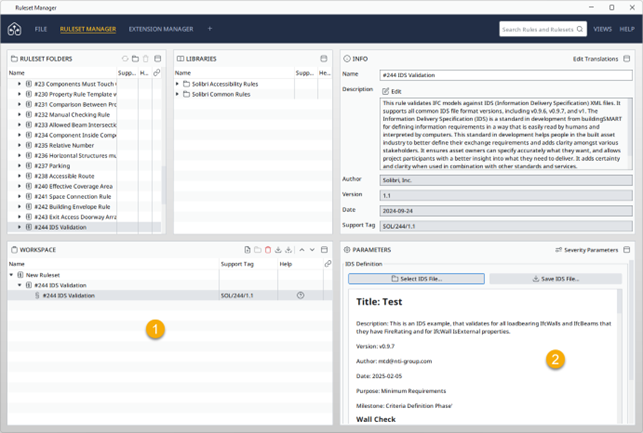Click Solibri Common Rules folder icon

187,94
